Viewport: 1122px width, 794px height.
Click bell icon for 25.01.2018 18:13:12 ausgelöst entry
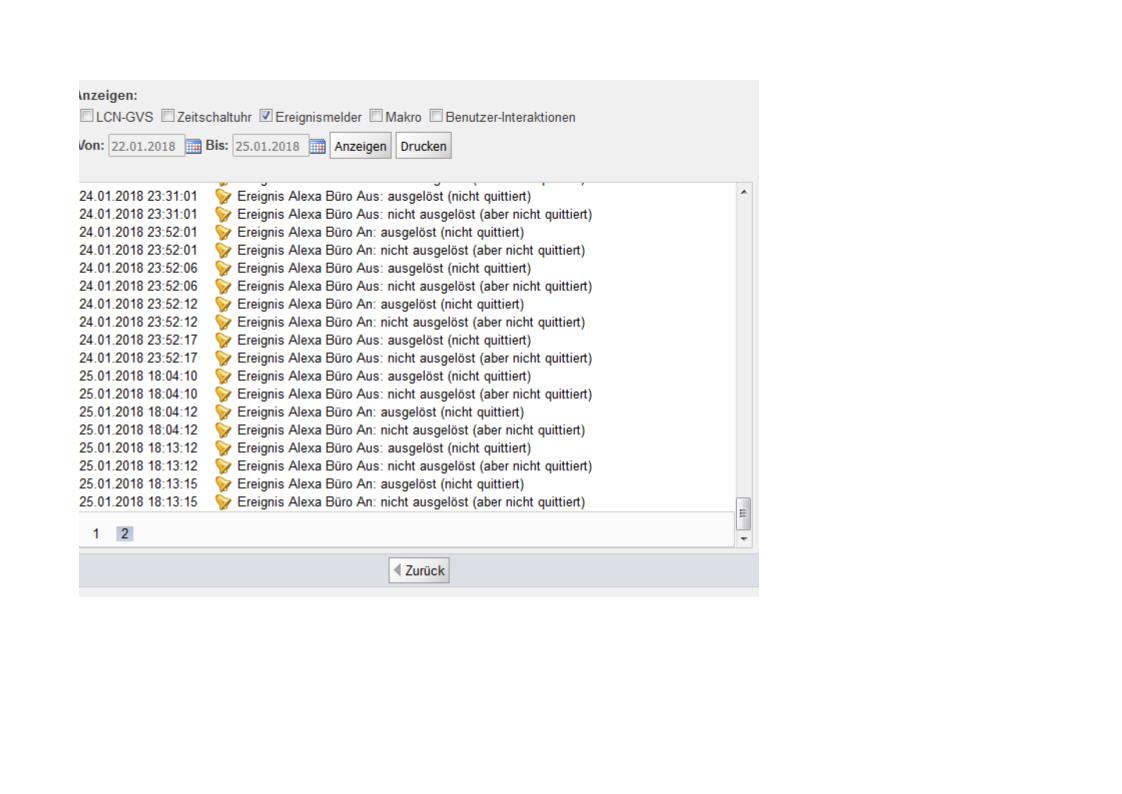point(224,448)
